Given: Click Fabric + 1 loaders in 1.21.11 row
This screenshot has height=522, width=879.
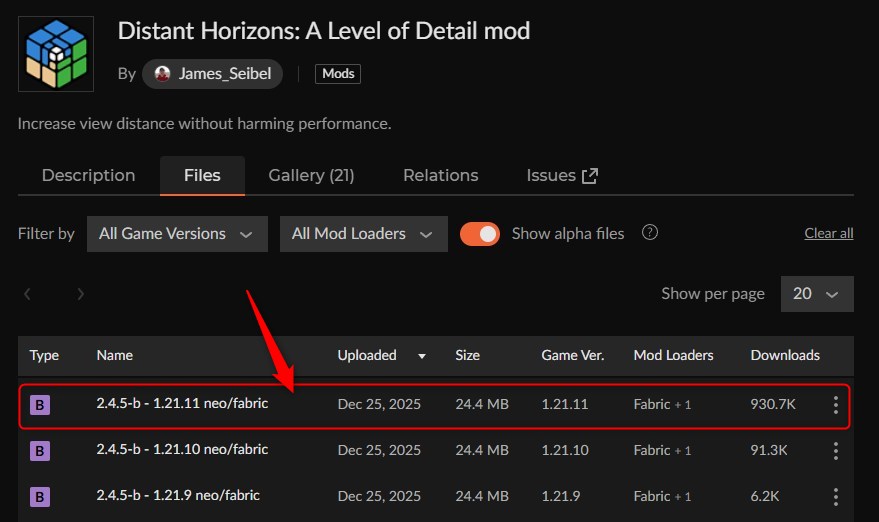Looking at the screenshot, I should pyautogui.click(x=662, y=405).
